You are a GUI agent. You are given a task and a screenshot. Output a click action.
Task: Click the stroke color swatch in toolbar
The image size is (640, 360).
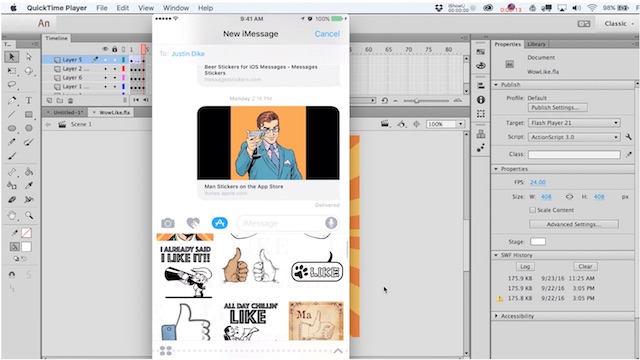27,233
